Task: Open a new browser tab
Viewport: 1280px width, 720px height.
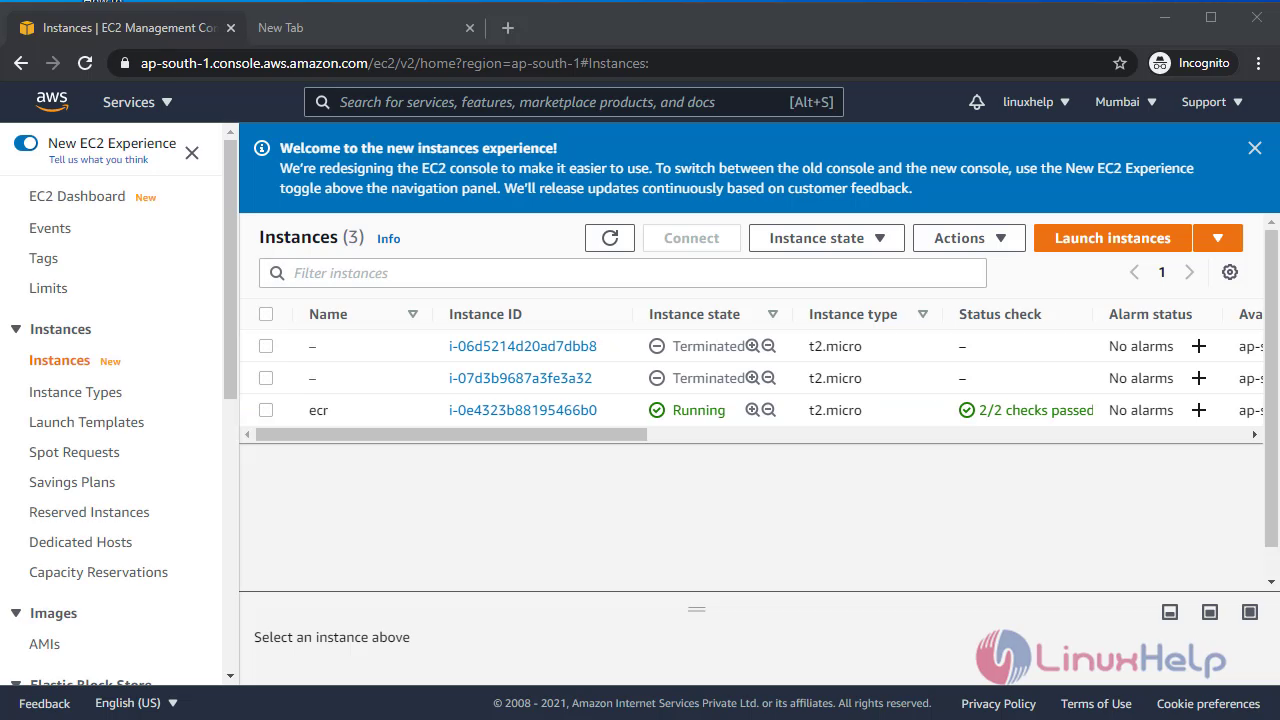Action: coord(508,28)
